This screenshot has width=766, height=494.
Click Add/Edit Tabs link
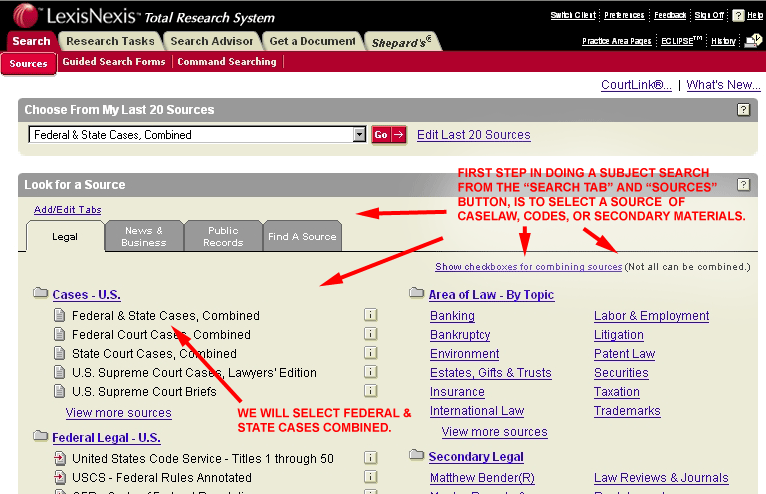pos(67,210)
